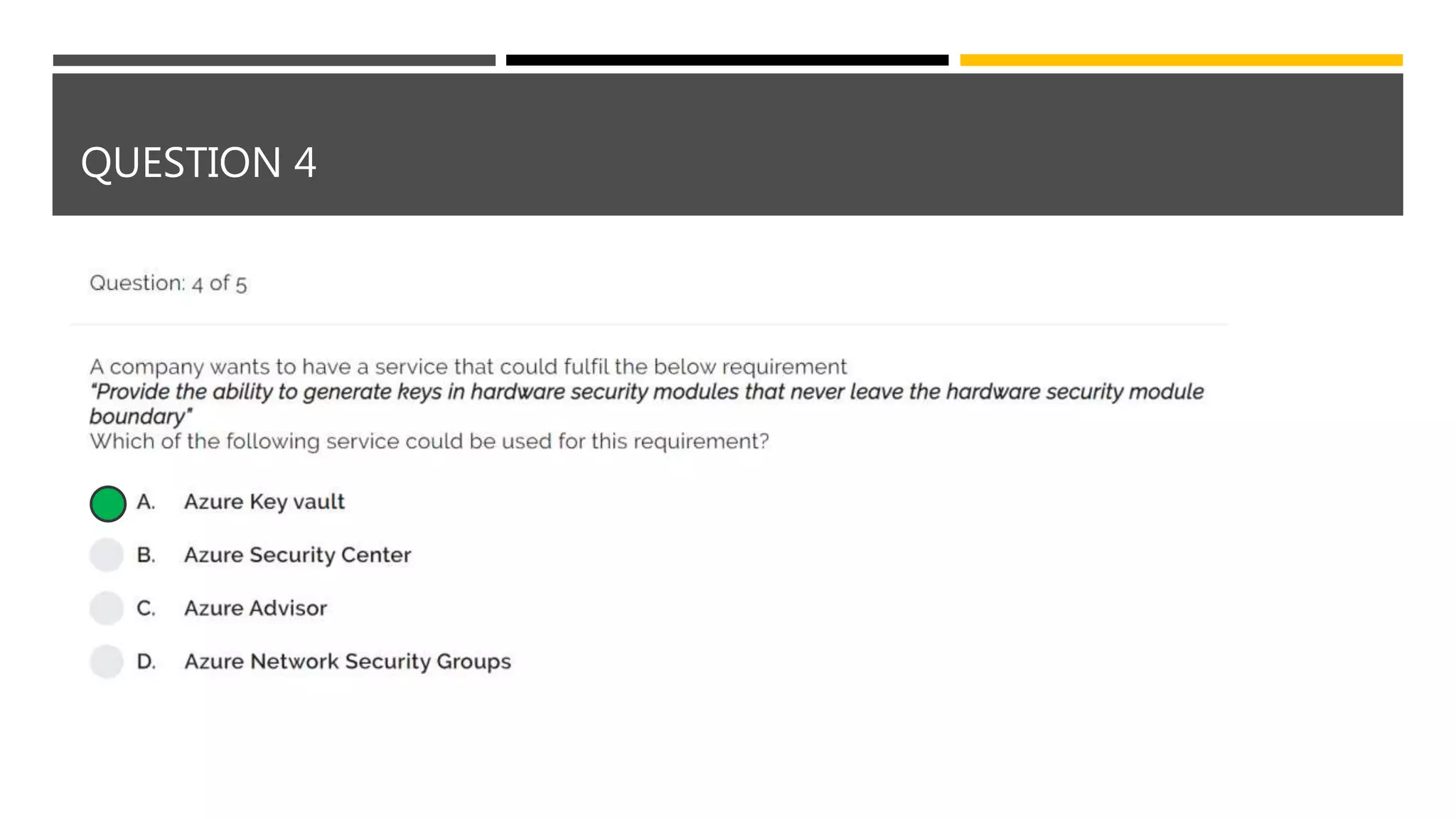The height and width of the screenshot is (819, 1456).
Task: Select the radio button for option B
Action: [107, 555]
